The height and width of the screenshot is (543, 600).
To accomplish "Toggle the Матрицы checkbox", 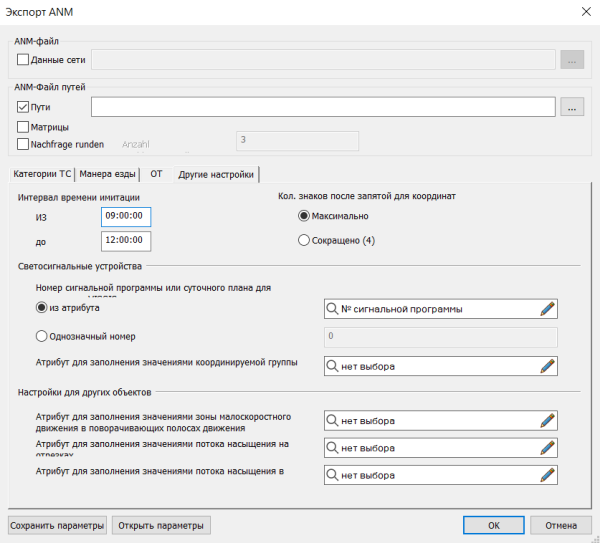I will 24,127.
